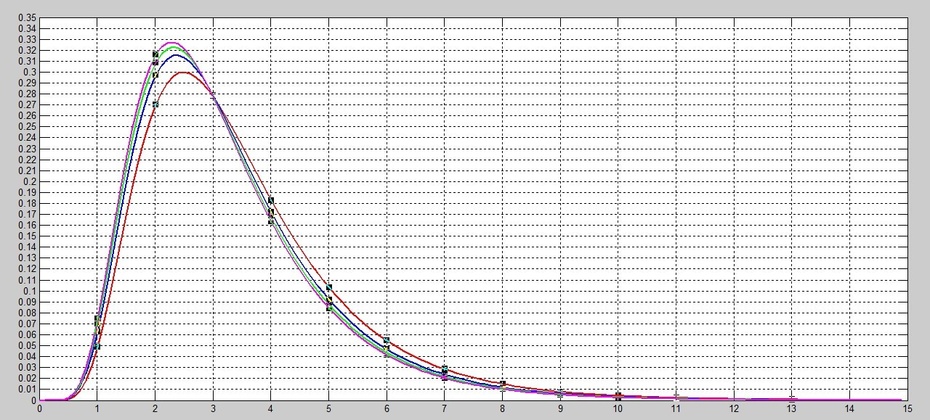This screenshot has height=420, width=930.
Task: Click the peak of the magenta curve
Action: 172,43
